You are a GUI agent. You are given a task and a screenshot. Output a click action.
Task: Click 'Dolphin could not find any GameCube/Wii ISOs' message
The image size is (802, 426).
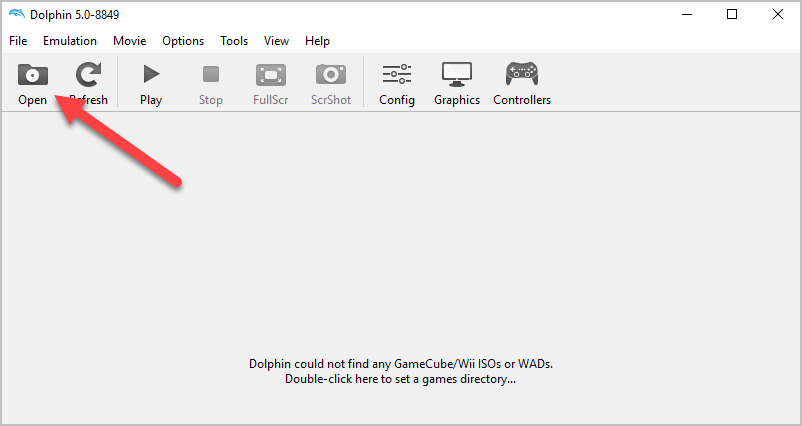(401, 364)
